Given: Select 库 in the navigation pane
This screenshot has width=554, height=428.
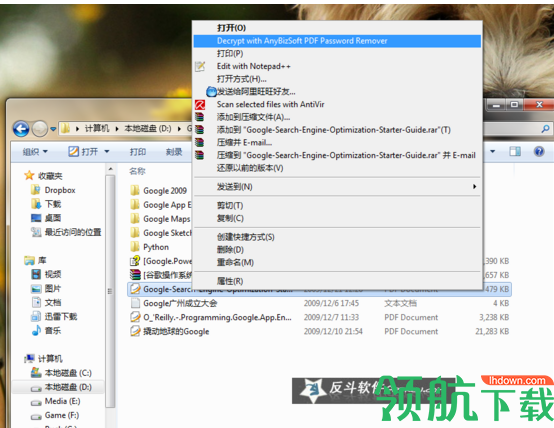Looking at the screenshot, I should pyautogui.click(x=35, y=260).
